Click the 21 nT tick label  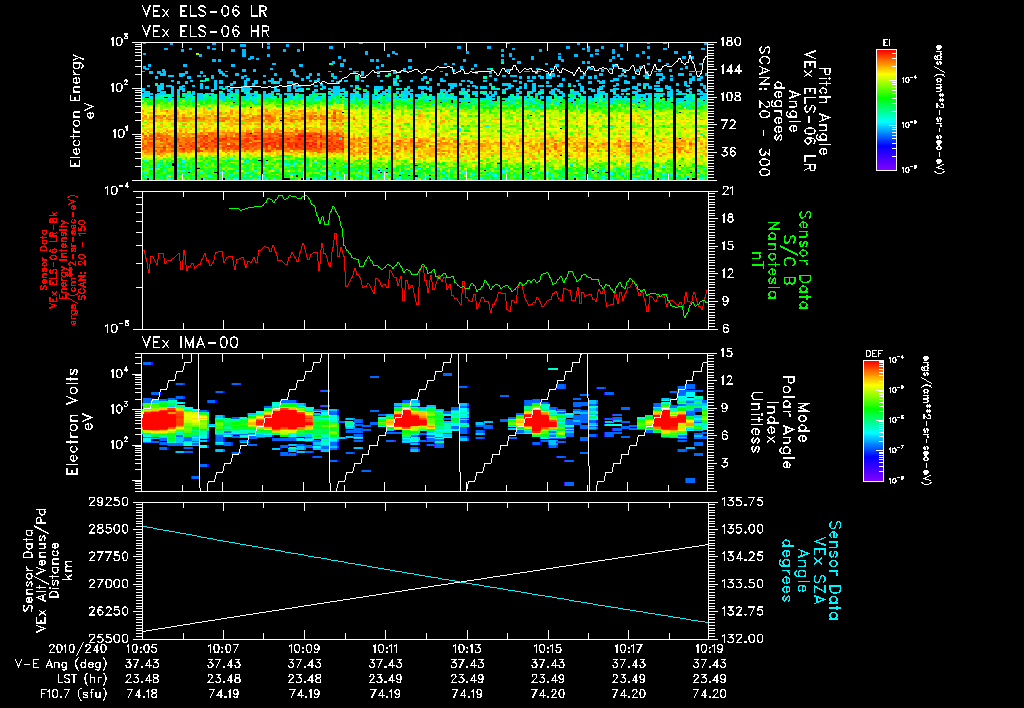tap(726, 191)
